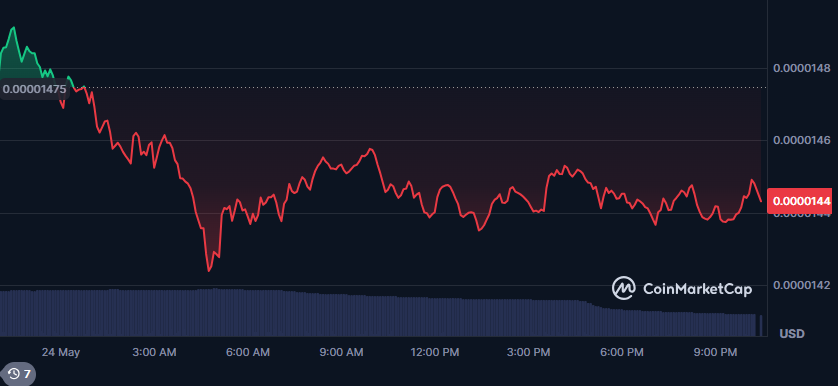Screen dimensions: 838x386
Task: Click the last tall volume bar
Action: coord(761,326)
